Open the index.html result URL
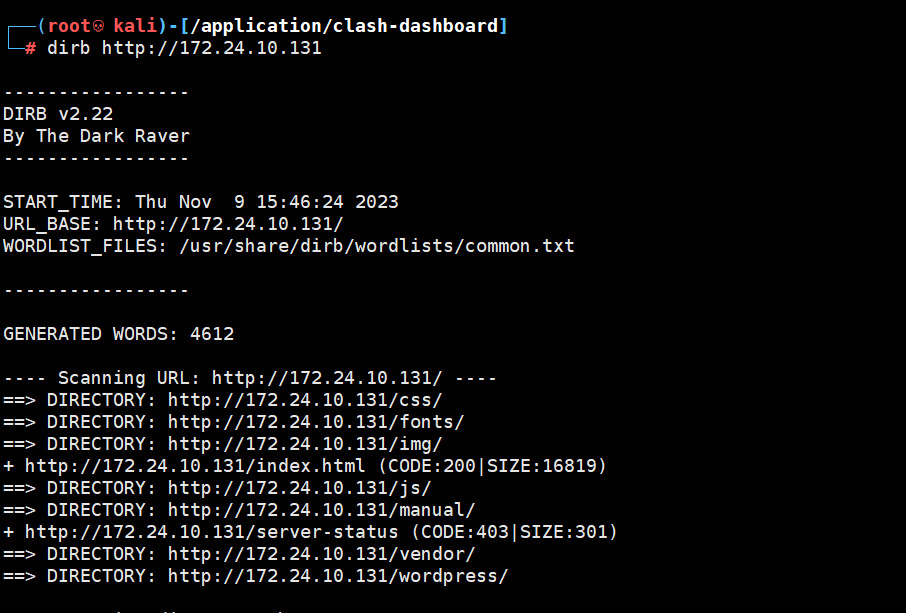This screenshot has height=613, width=906. click(x=195, y=466)
